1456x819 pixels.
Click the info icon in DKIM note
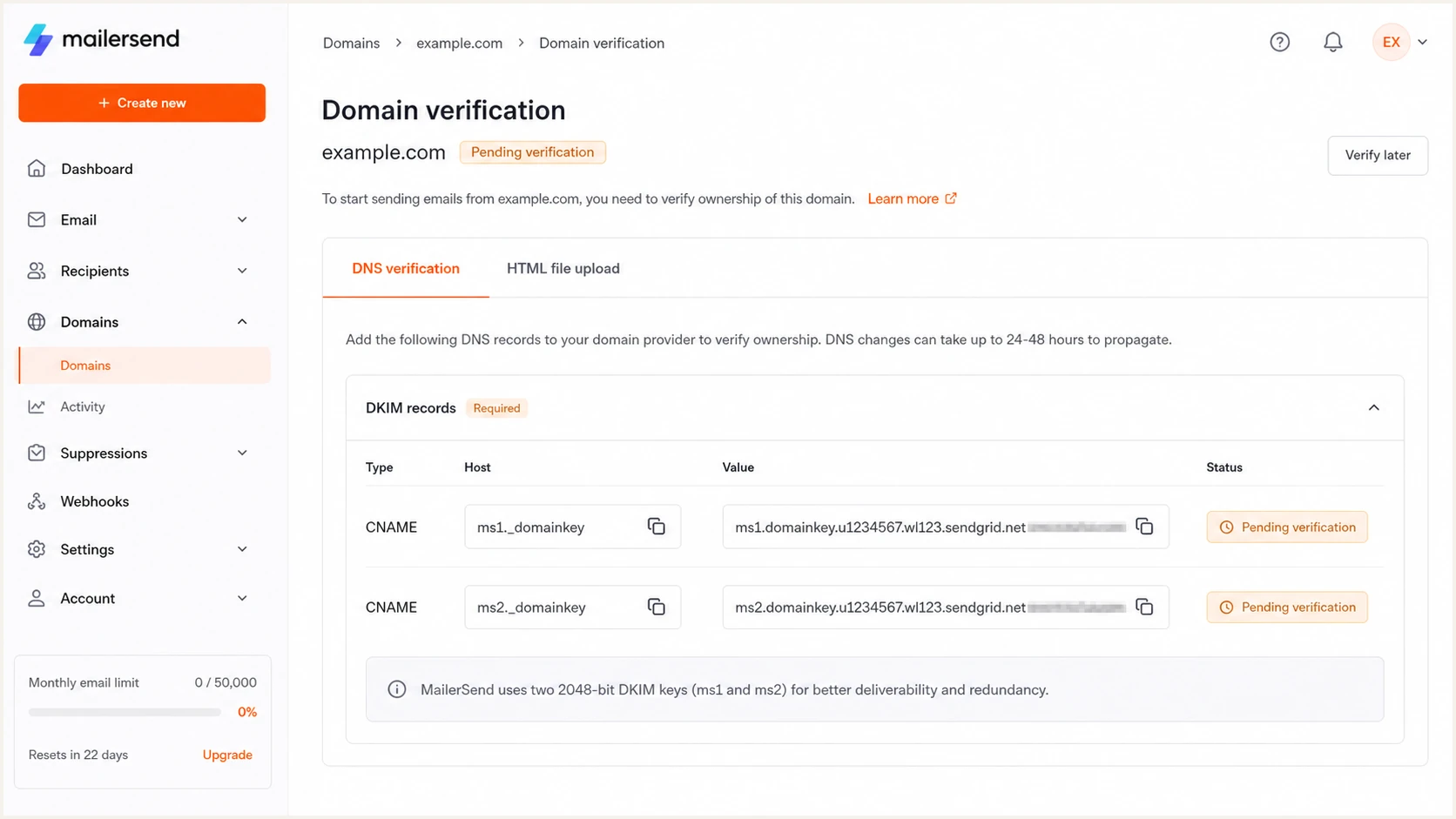coord(396,689)
